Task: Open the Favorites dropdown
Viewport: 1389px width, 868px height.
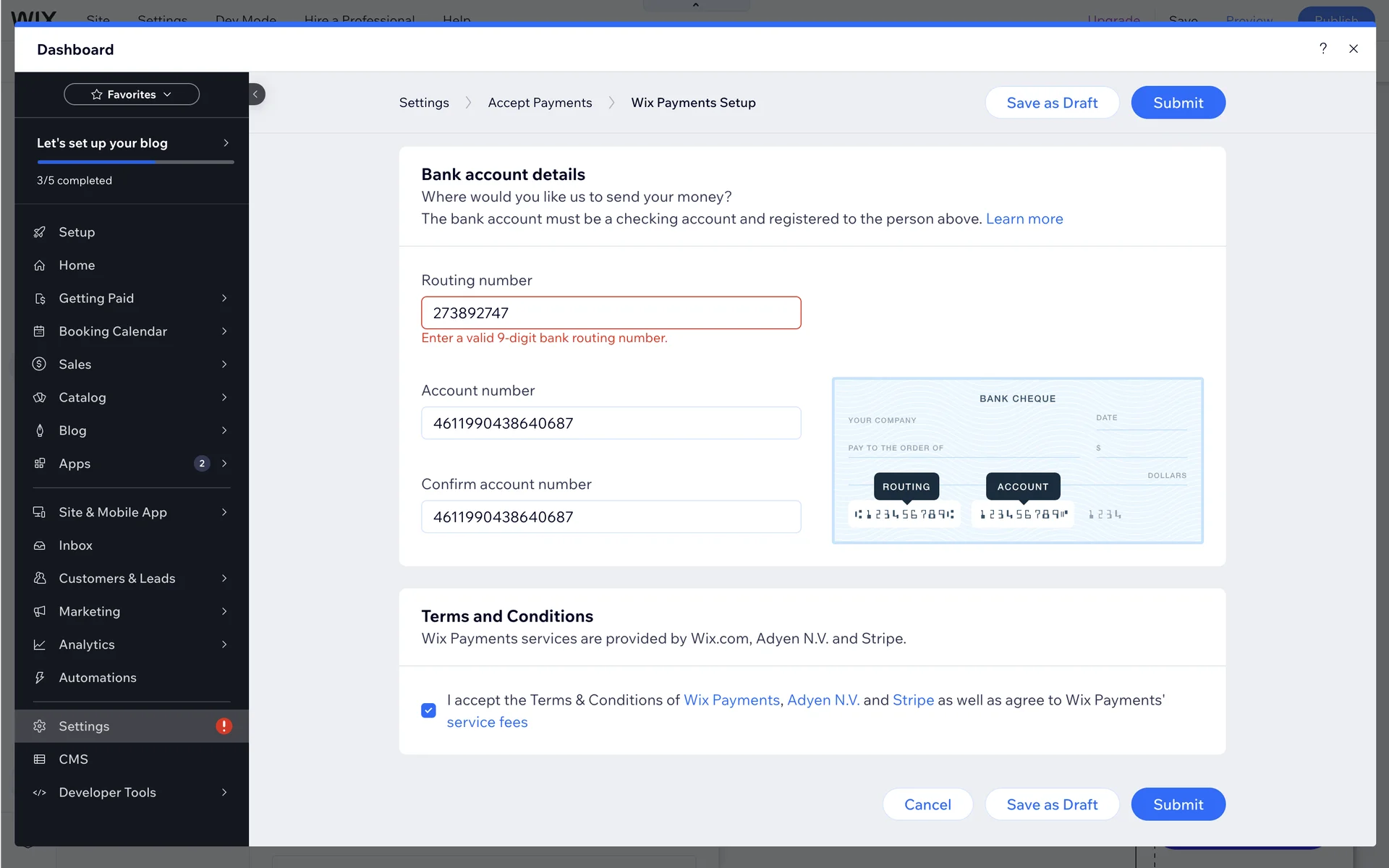Action: 132,94
